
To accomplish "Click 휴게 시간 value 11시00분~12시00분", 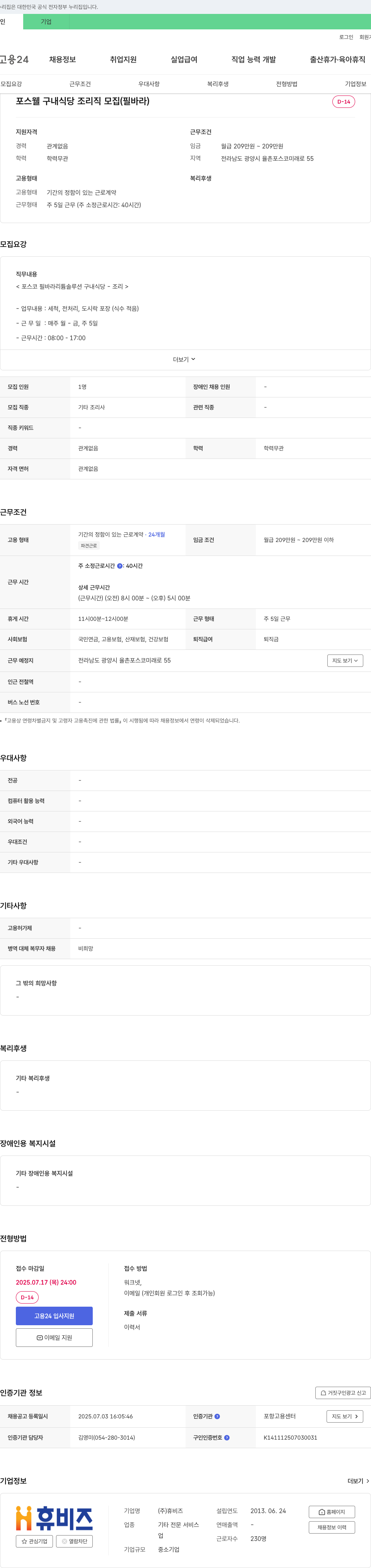I will [103, 619].
